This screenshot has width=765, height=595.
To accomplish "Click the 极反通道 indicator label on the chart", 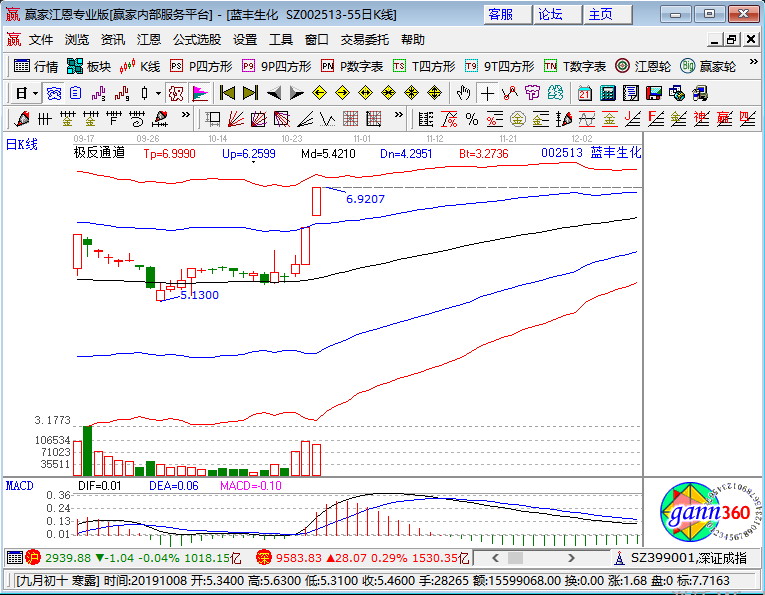I will click(99, 154).
